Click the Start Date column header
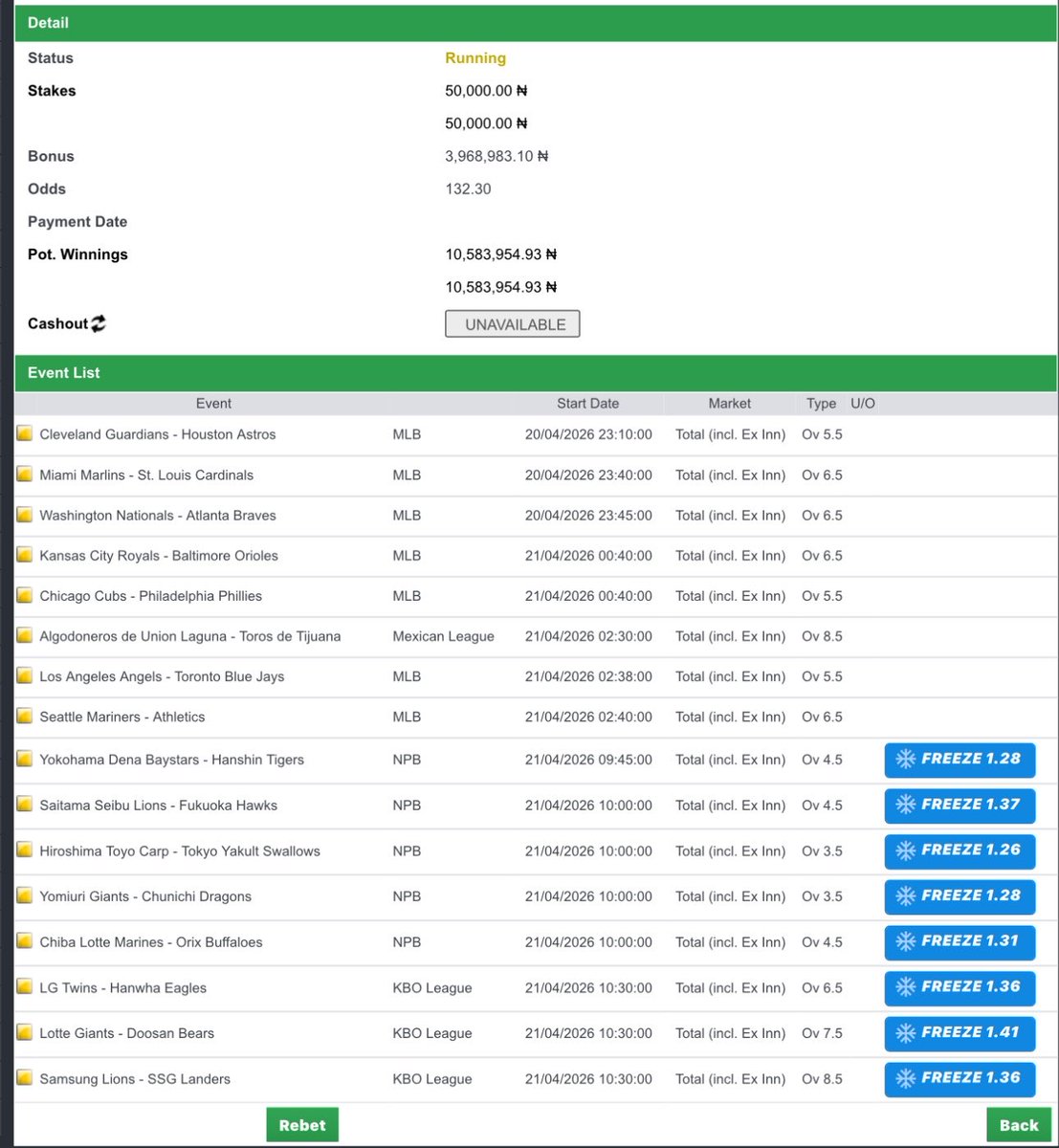 coord(588,404)
